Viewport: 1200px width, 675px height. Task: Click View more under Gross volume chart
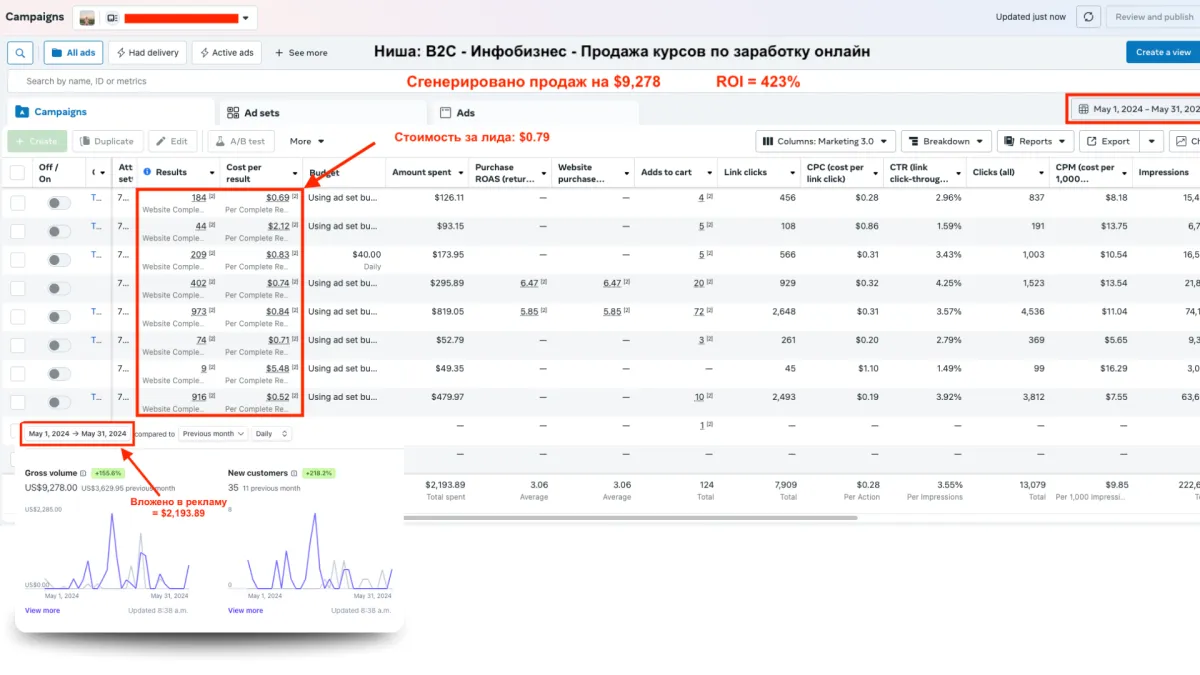click(42, 610)
